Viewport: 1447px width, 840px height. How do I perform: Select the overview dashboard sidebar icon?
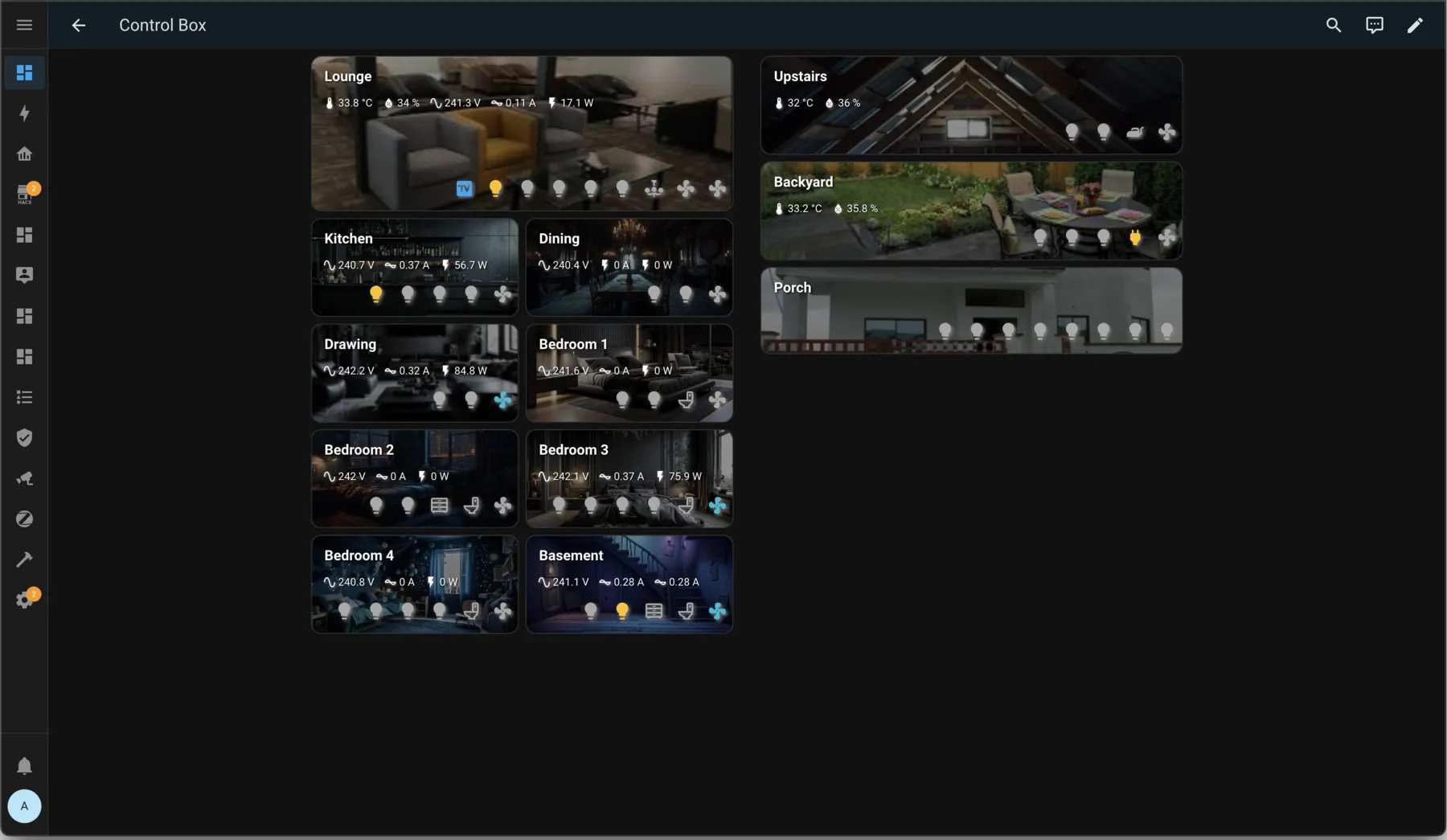(x=24, y=72)
